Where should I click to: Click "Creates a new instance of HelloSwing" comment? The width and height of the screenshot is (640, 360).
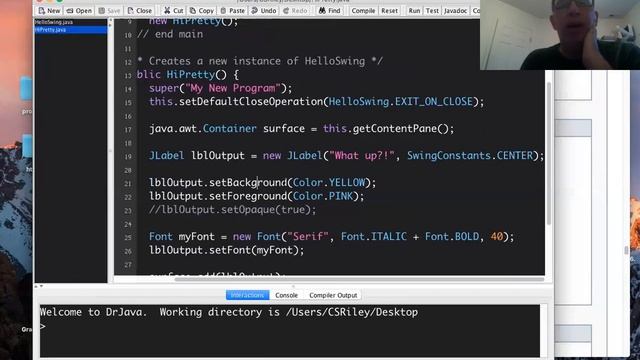[257, 61]
